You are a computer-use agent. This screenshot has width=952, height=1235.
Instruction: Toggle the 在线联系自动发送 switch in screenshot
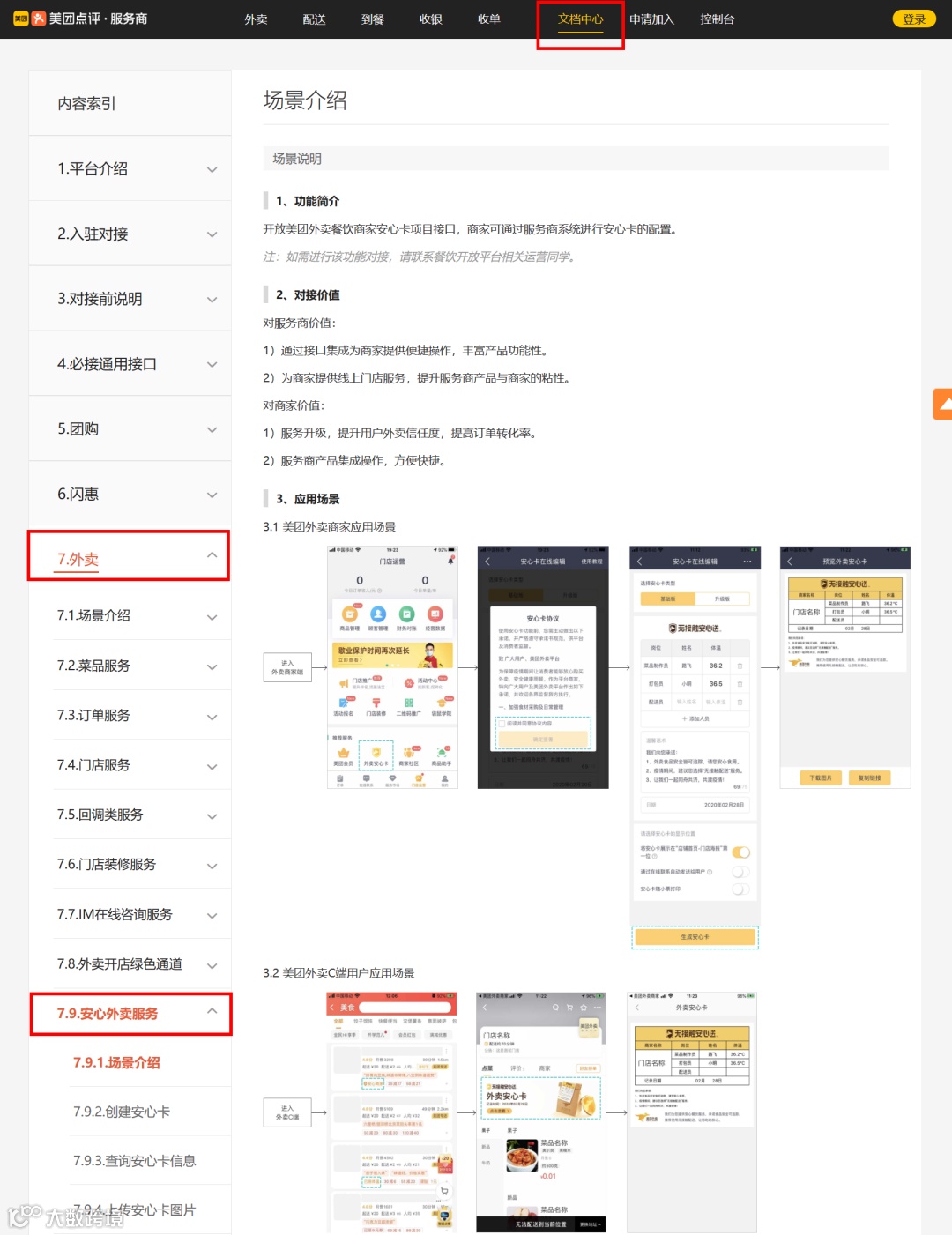(x=741, y=872)
